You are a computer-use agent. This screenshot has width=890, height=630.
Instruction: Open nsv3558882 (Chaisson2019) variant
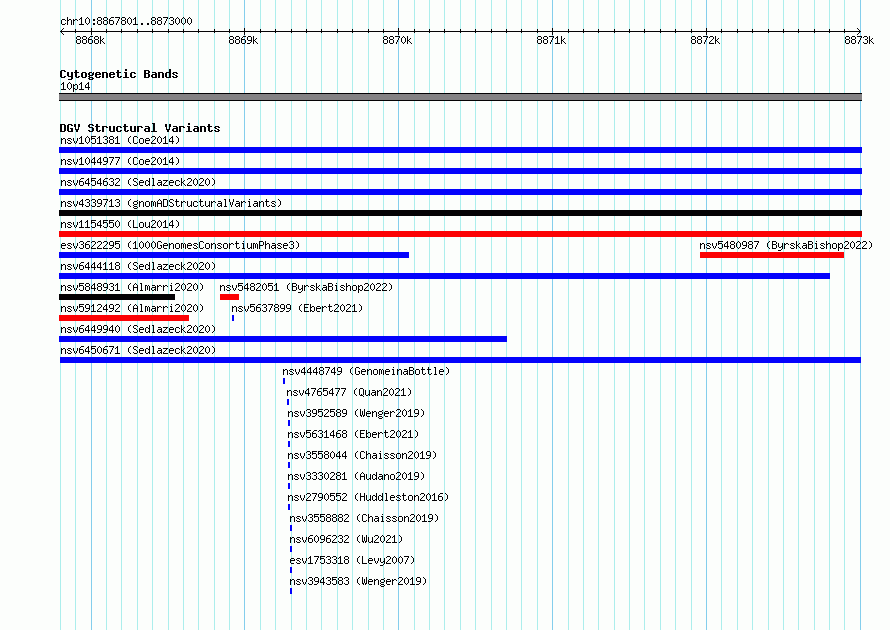tap(364, 518)
